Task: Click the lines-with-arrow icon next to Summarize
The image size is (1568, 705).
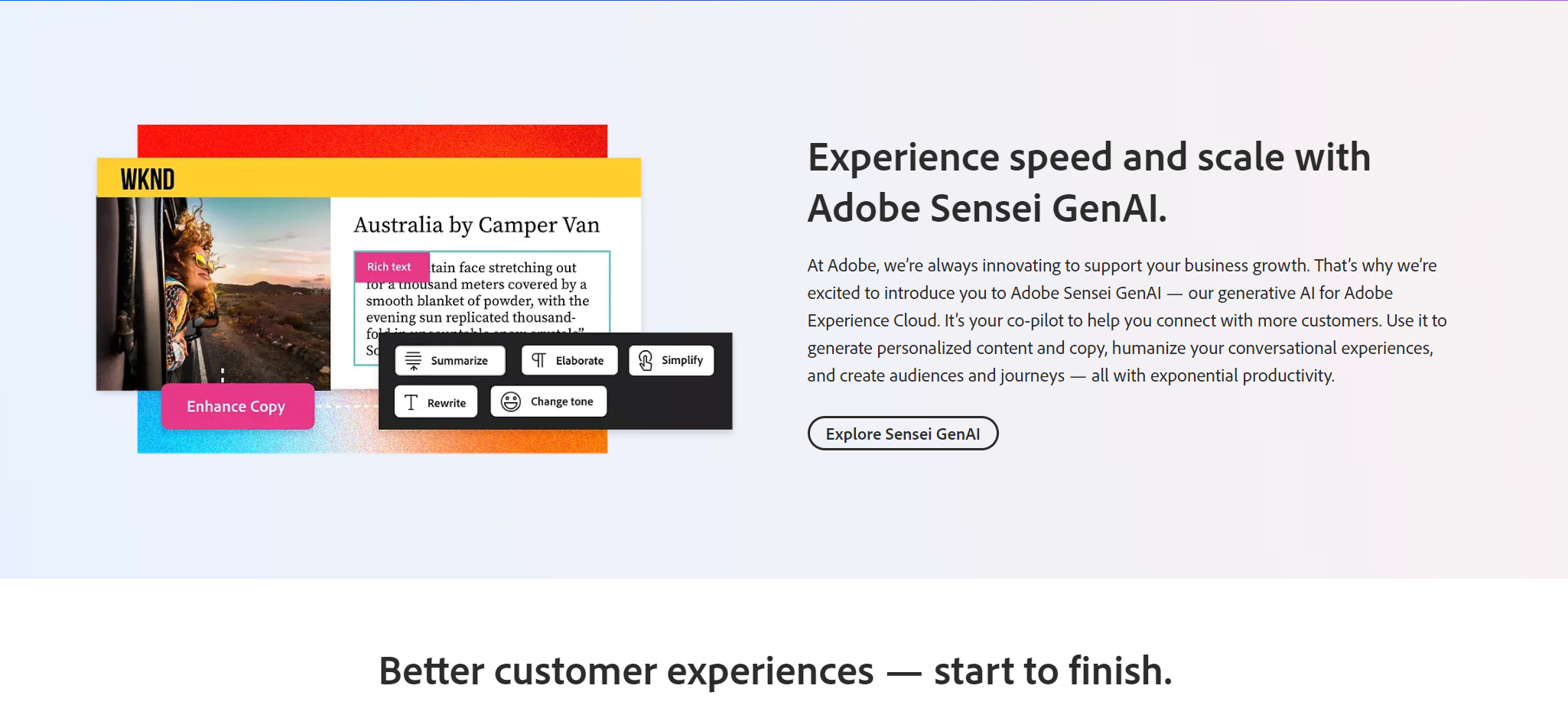Action: tap(413, 359)
